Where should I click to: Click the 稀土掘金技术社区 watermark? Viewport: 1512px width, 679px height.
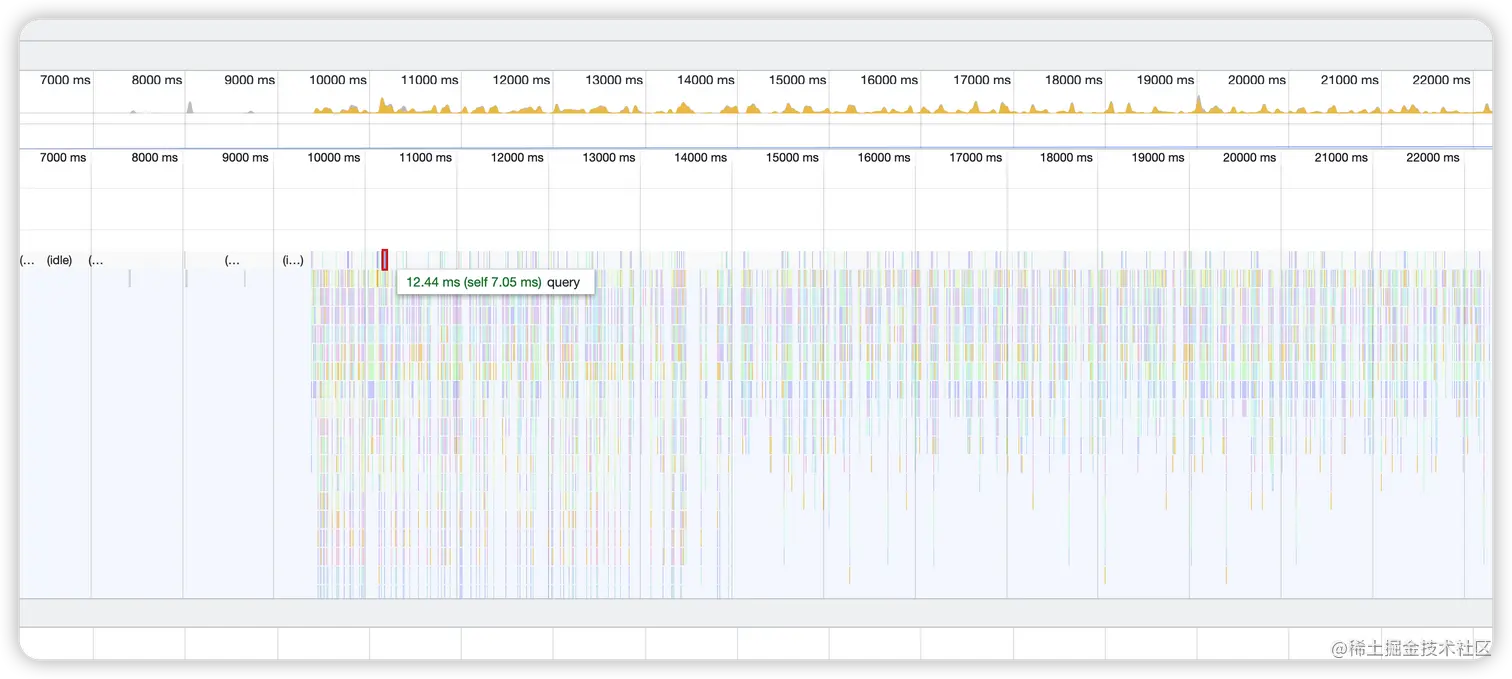coord(1411,649)
